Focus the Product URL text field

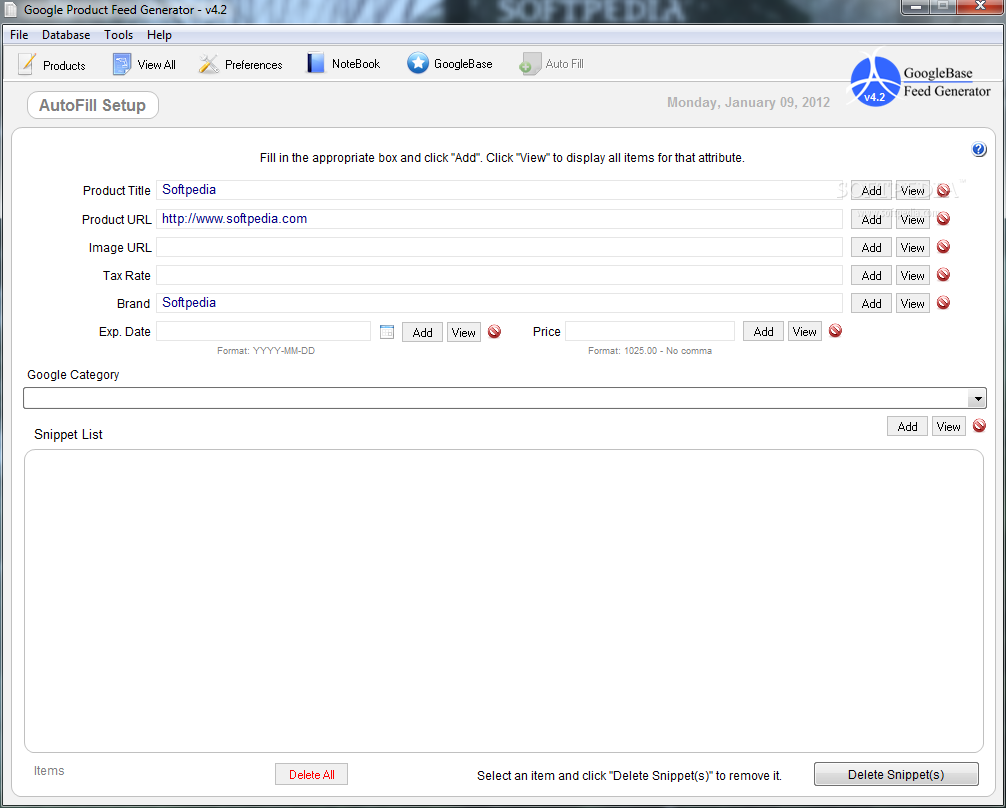coord(499,219)
